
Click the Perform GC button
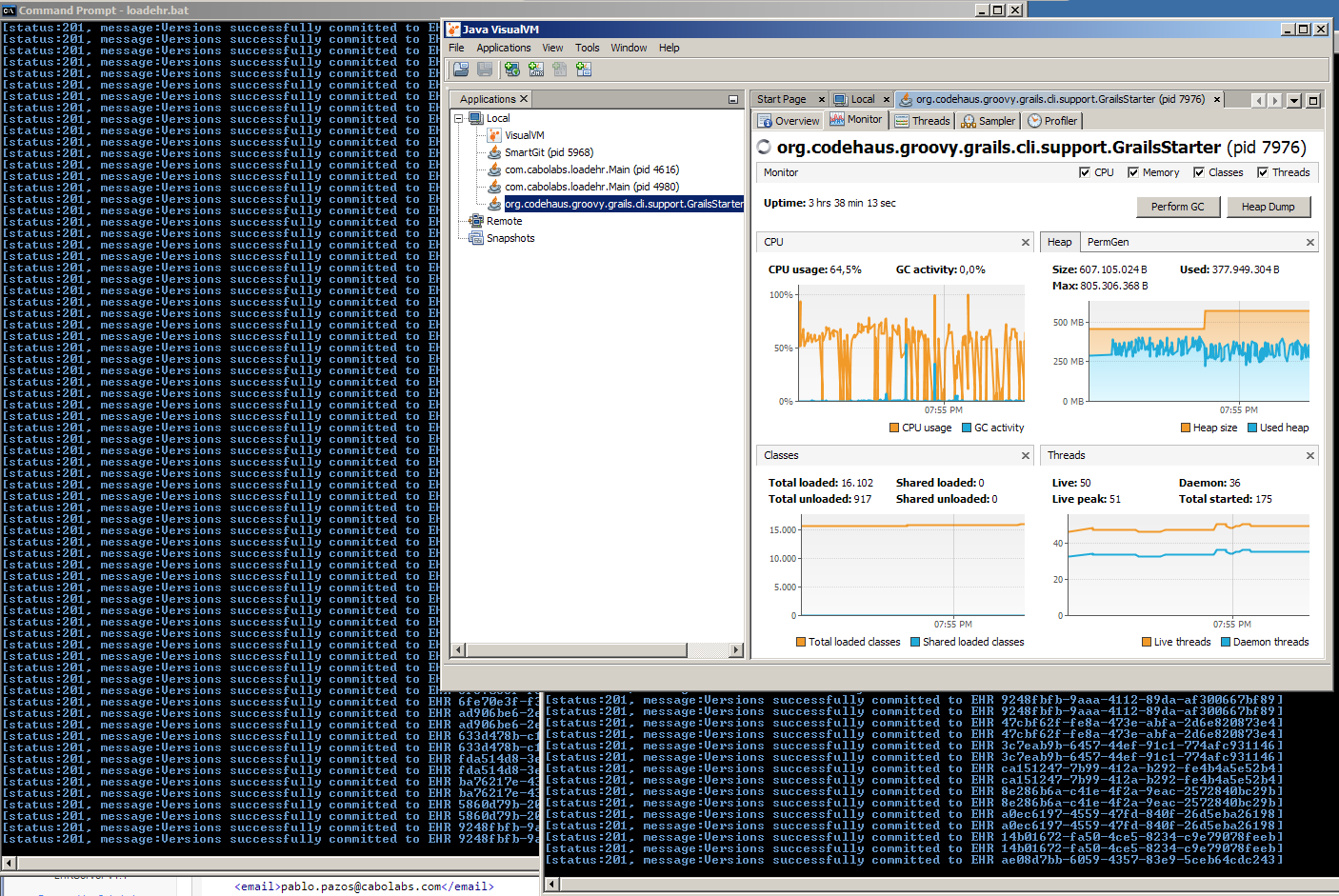tap(1178, 207)
